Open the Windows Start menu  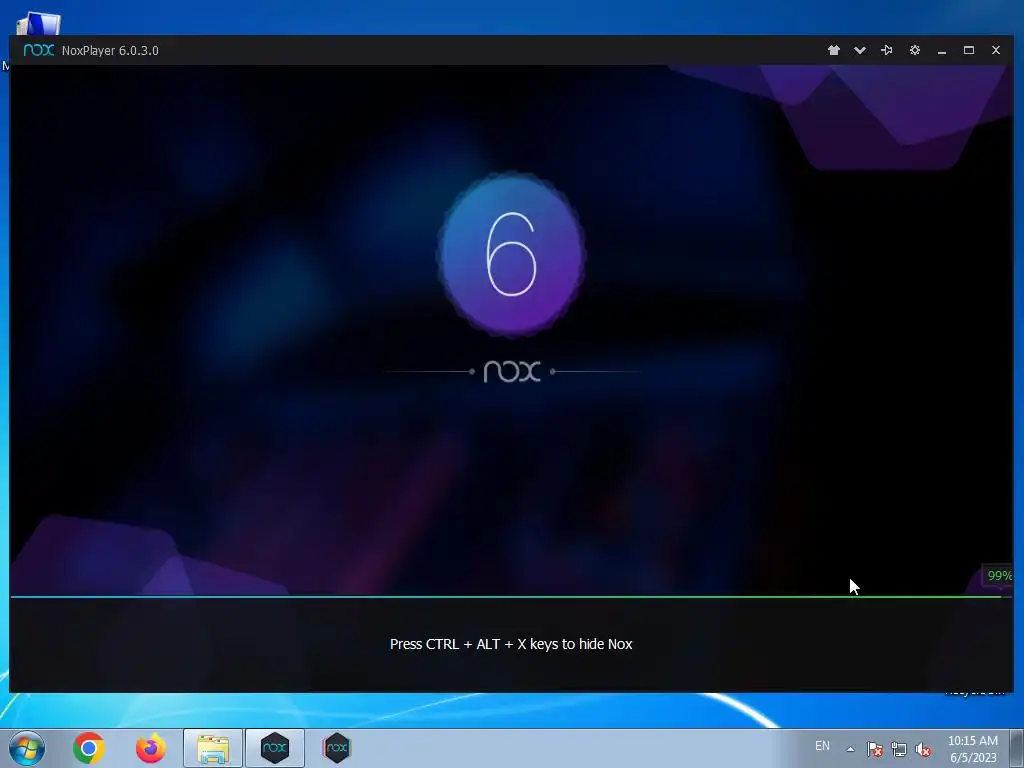coord(27,748)
